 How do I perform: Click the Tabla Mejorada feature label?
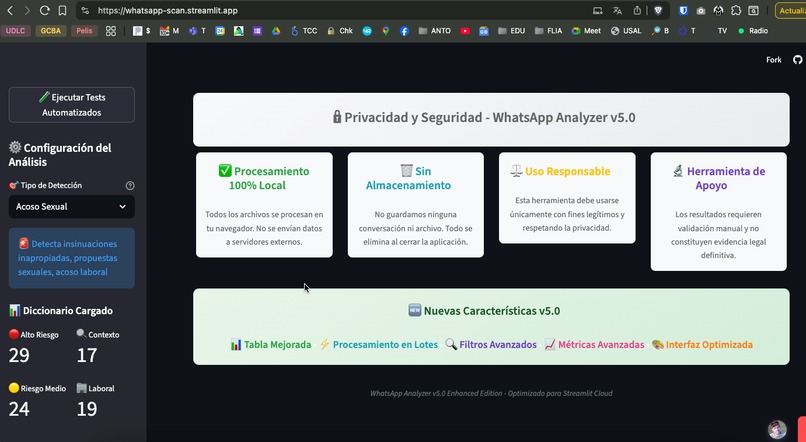pos(271,345)
